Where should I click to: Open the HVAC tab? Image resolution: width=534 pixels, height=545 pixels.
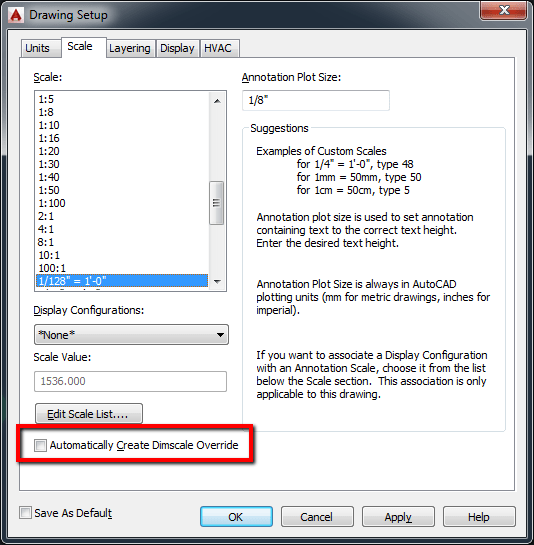219,48
